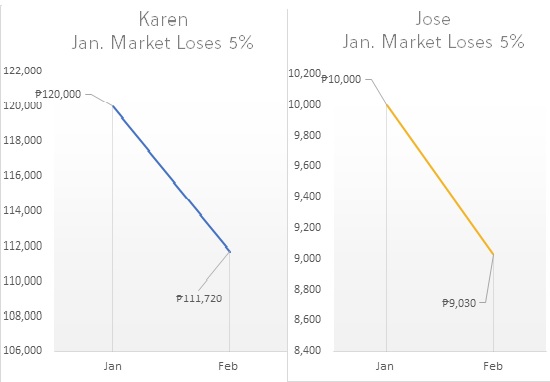This screenshot has width=550, height=382.
Task: Click Jan. Market Loses 5% subtitle in Karen chart
Action: click(x=163, y=43)
